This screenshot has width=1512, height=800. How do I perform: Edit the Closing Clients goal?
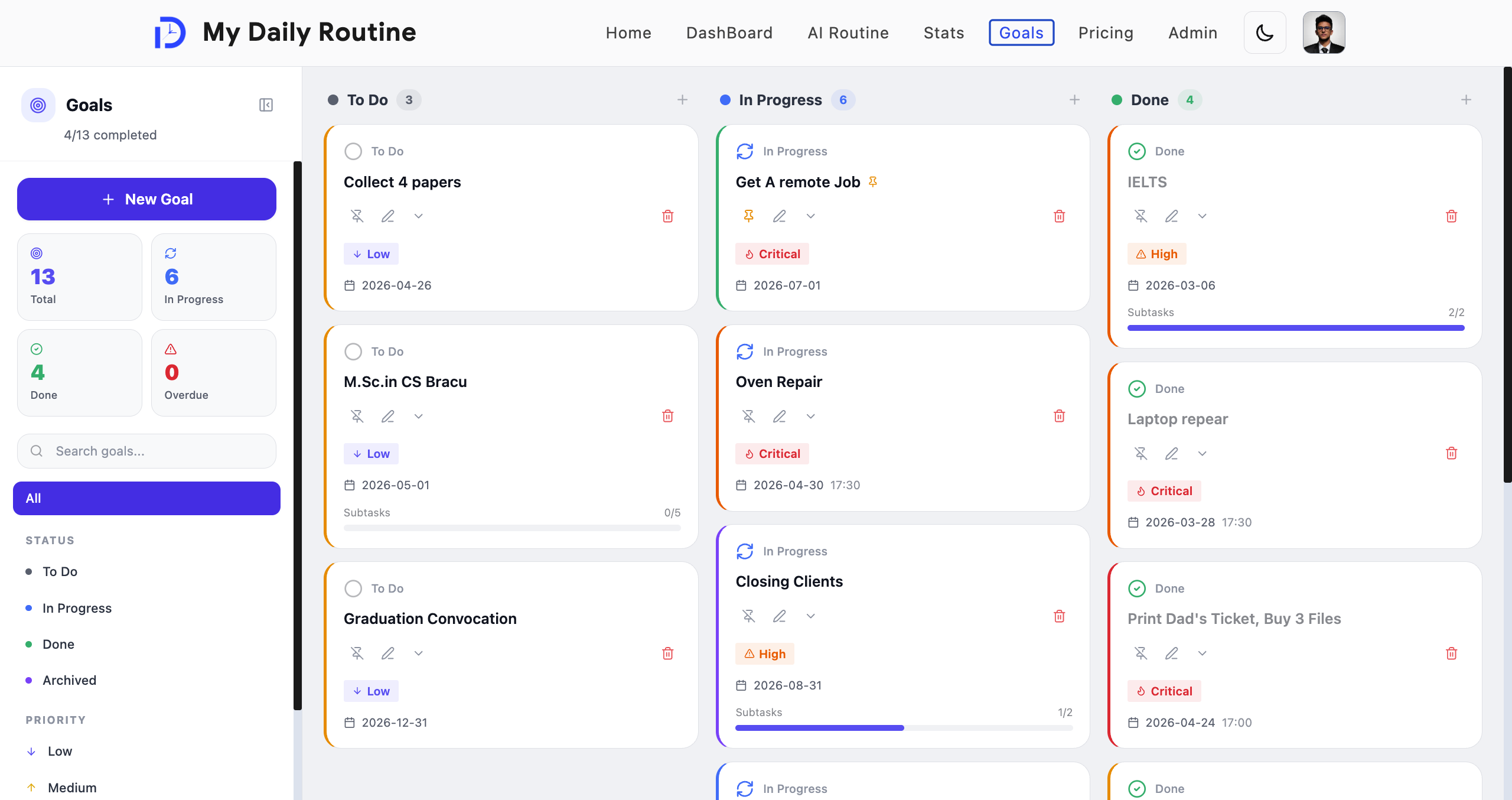pos(780,616)
